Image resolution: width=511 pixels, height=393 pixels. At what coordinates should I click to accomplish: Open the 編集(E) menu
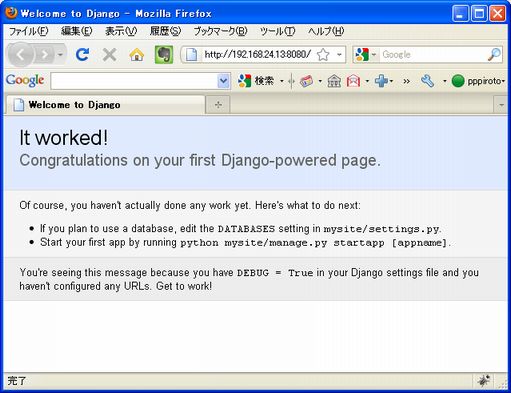(77, 31)
